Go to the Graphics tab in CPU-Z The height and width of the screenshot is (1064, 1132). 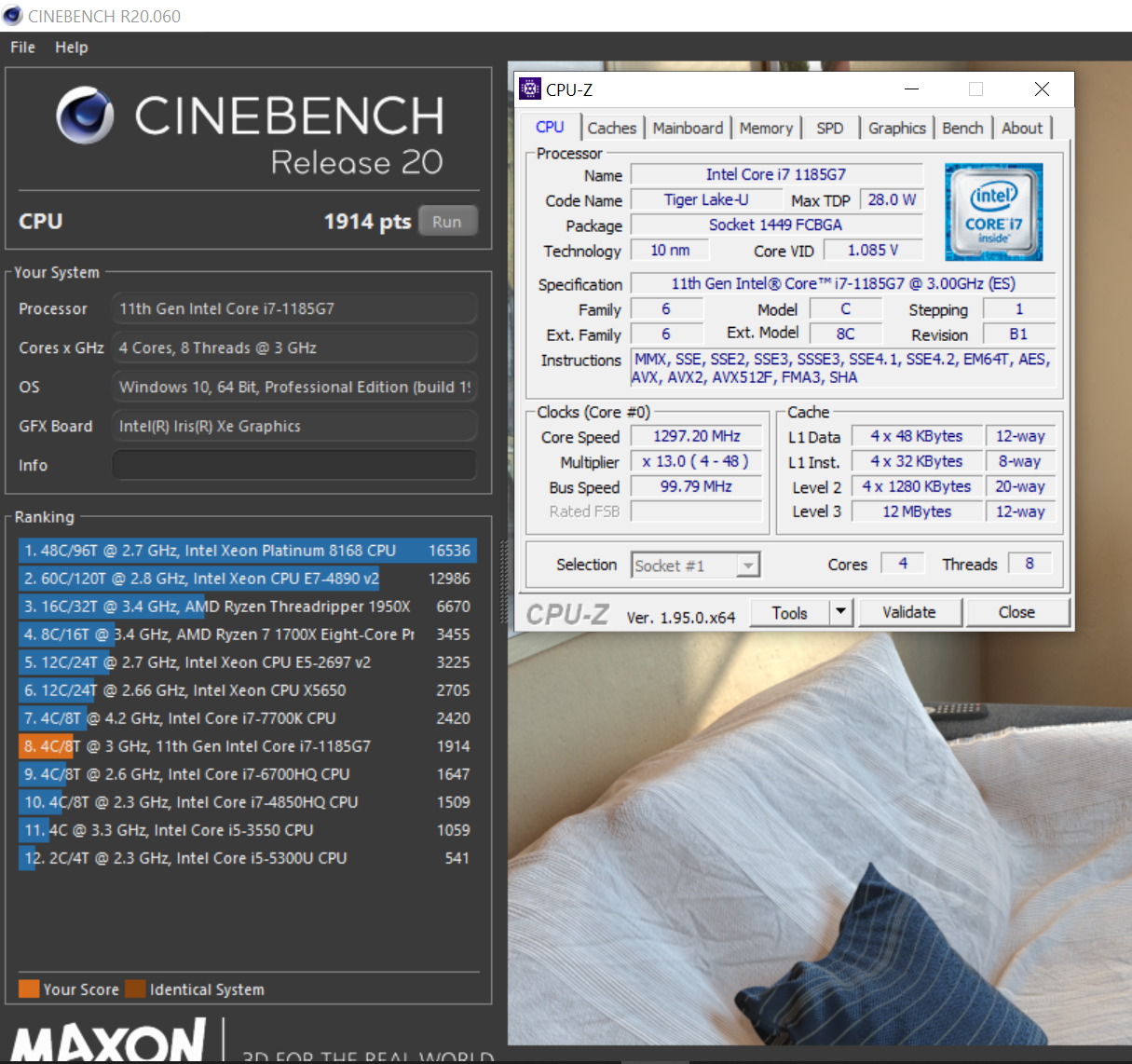pyautogui.click(x=897, y=129)
